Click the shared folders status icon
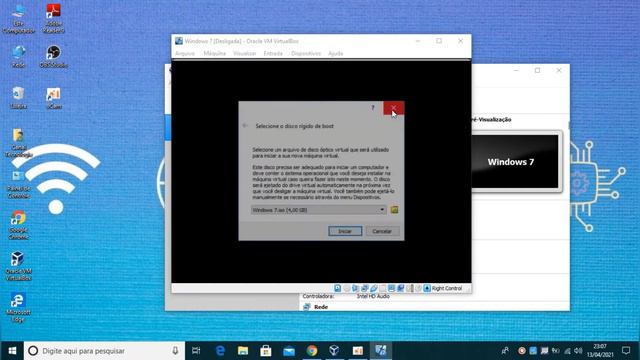This screenshot has width=640, height=360. coord(382,288)
